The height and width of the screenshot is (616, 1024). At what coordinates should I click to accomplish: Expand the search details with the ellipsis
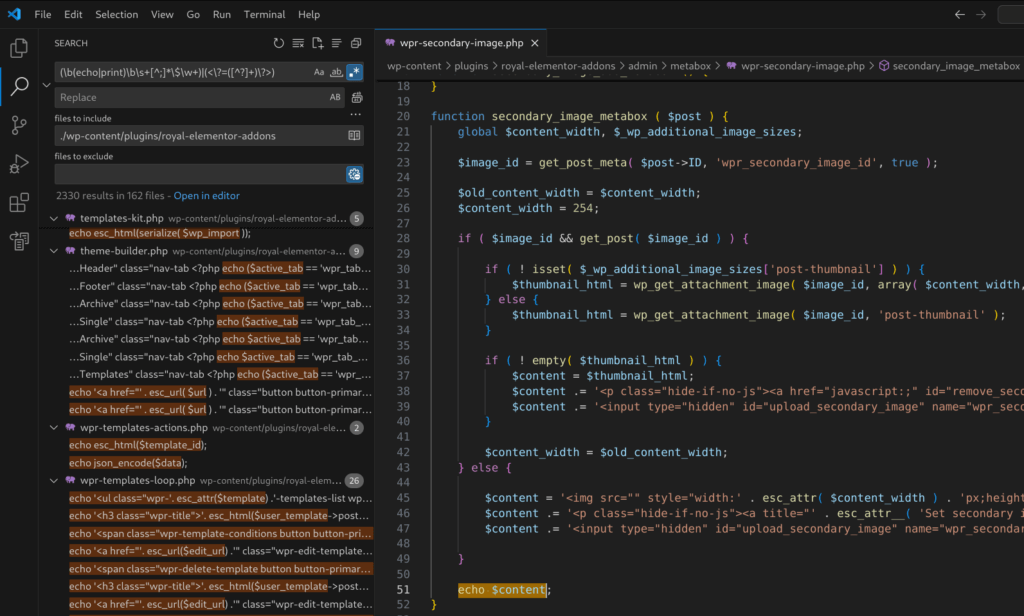pyautogui.click(x=355, y=114)
